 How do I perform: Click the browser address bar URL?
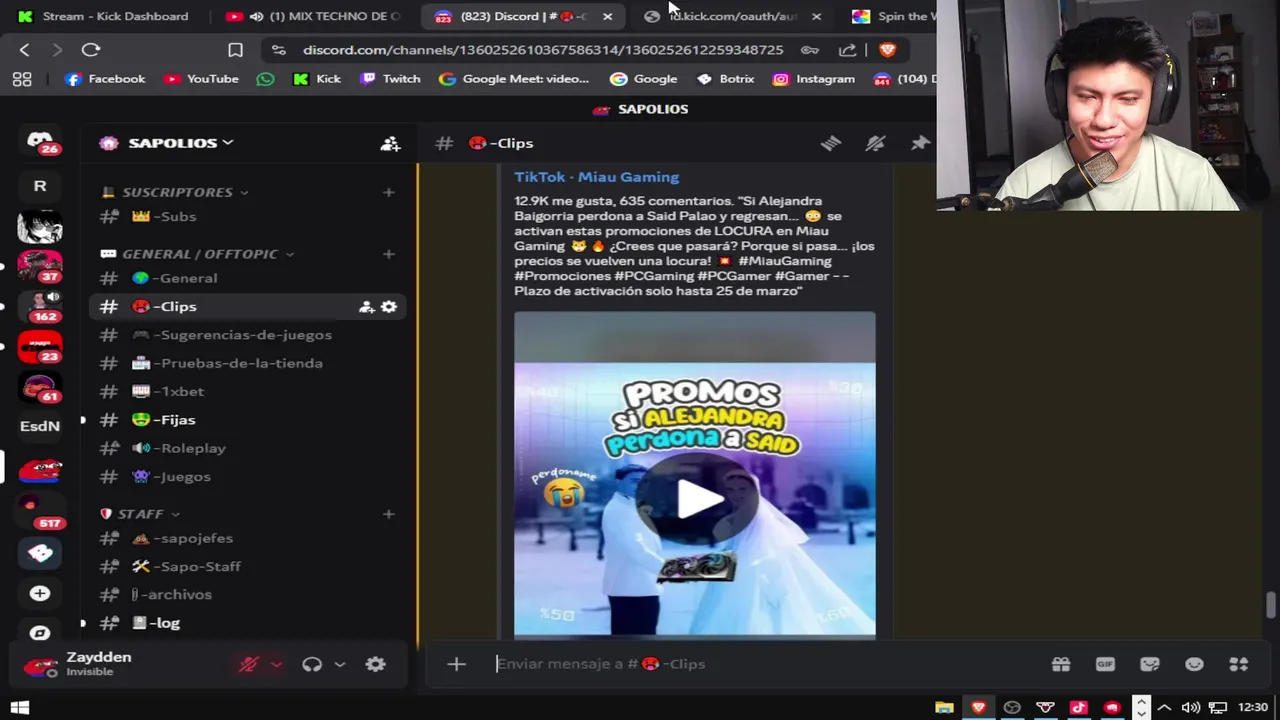click(543, 49)
